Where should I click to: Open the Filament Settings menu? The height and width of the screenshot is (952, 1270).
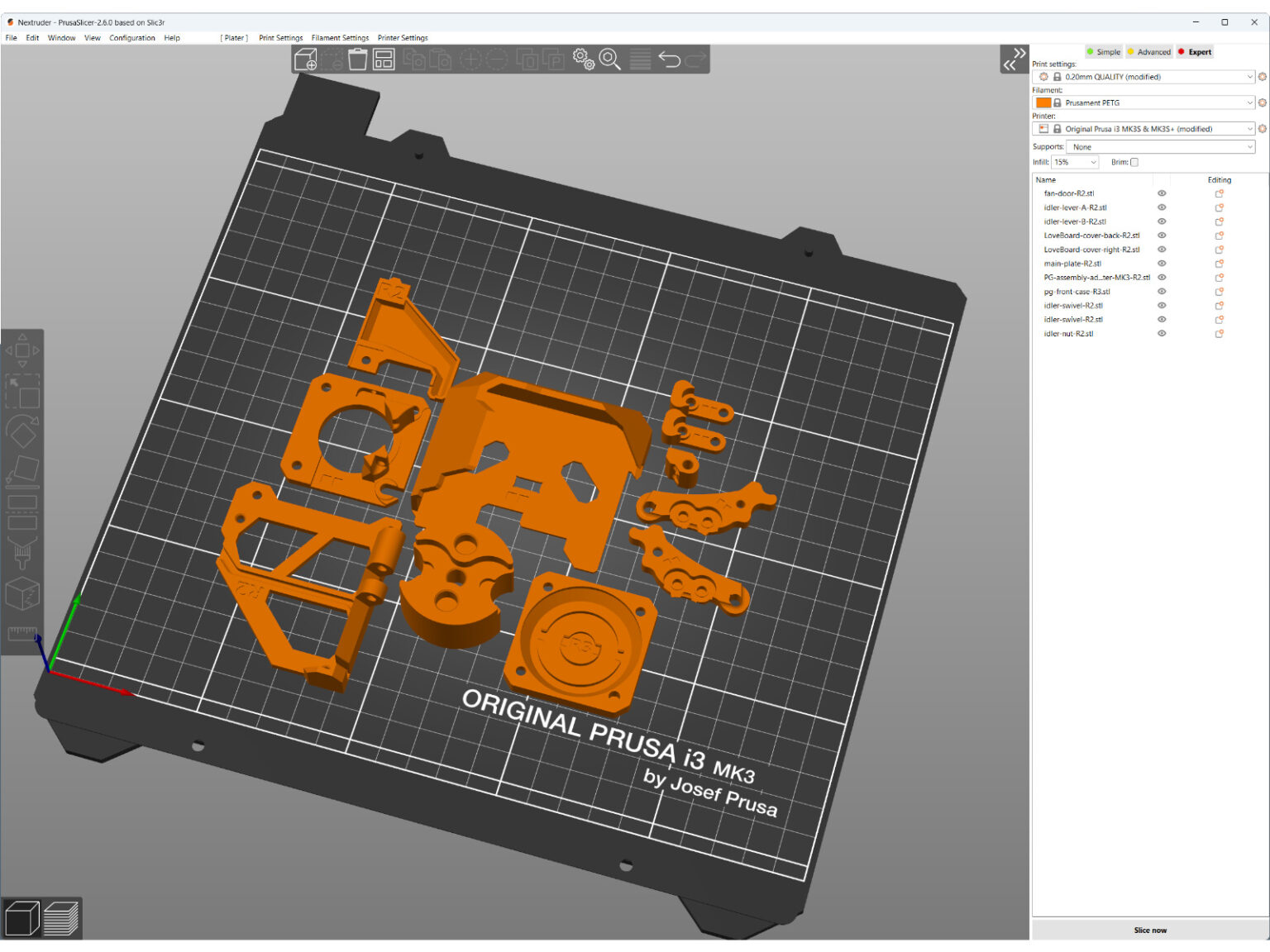(x=340, y=38)
